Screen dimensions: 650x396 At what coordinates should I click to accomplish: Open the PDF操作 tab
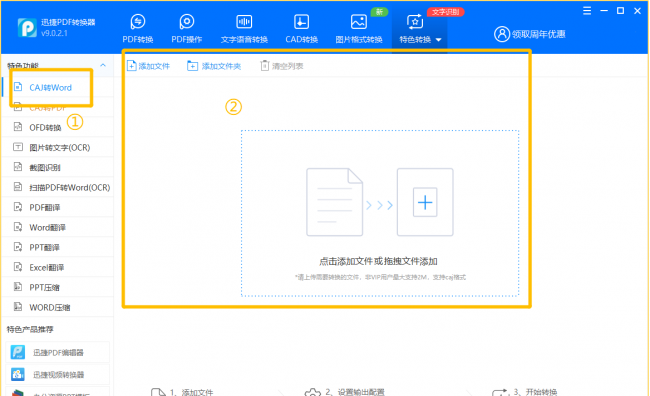click(x=187, y=28)
